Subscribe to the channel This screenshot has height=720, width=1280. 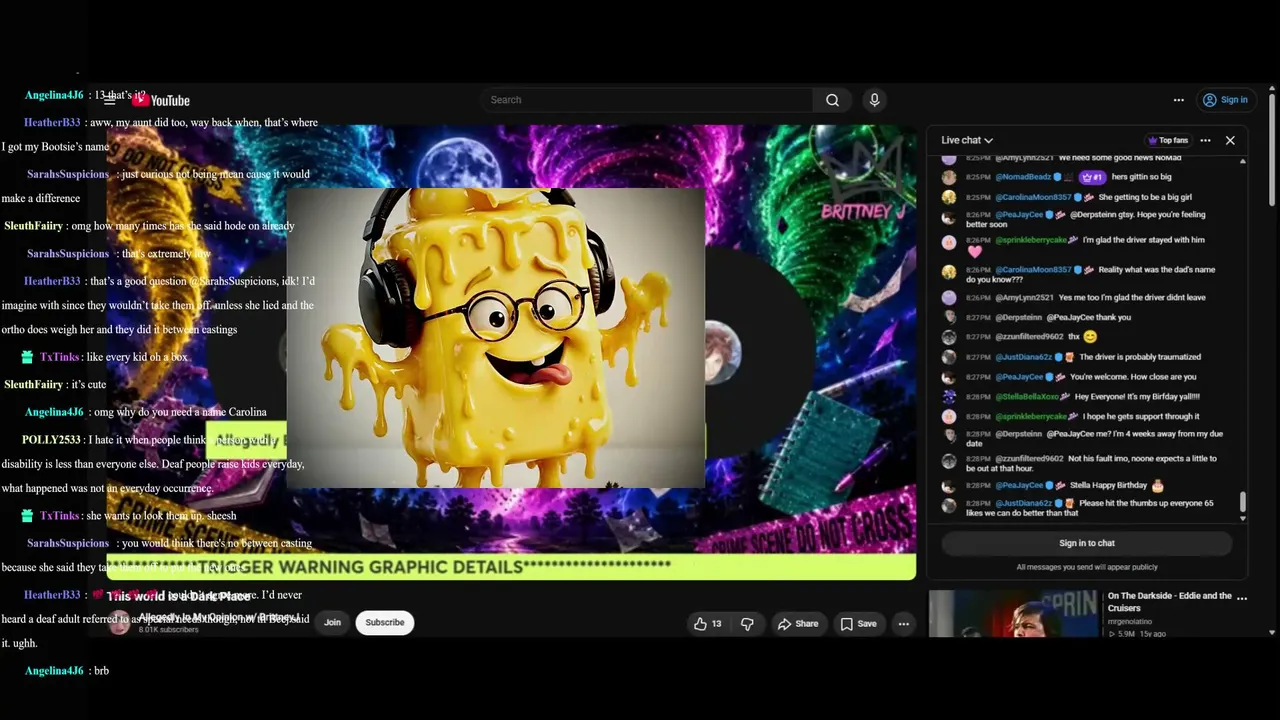tap(385, 623)
